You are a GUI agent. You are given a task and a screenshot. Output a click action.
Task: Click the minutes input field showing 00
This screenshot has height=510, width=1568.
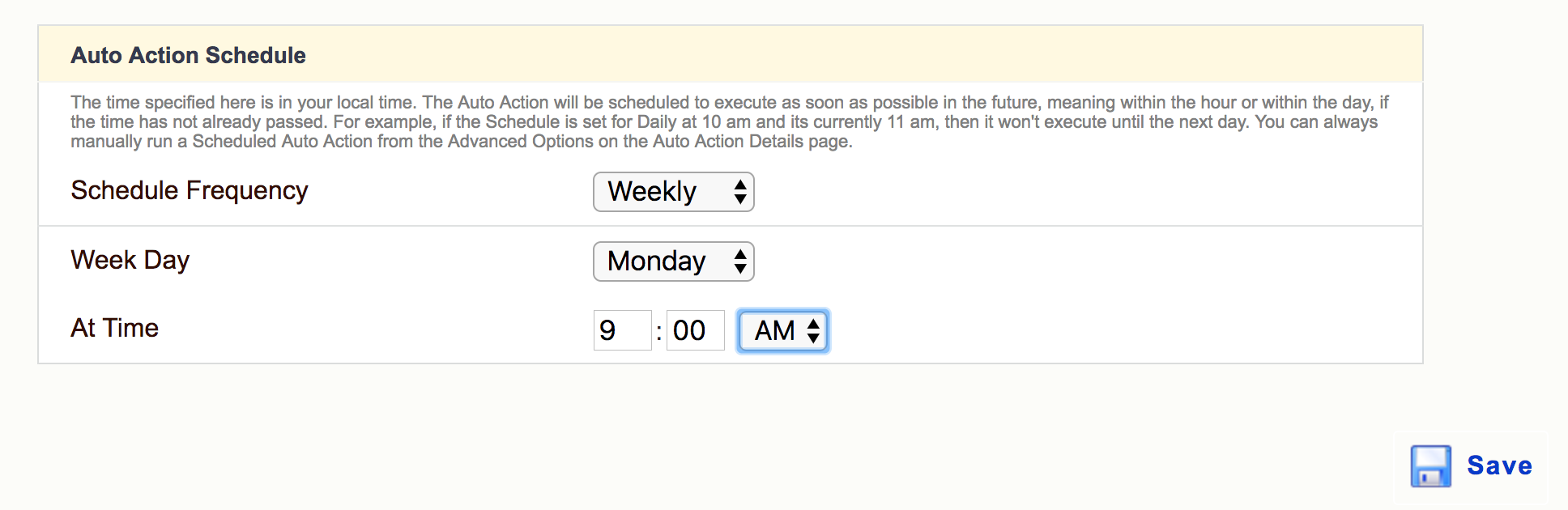point(695,330)
